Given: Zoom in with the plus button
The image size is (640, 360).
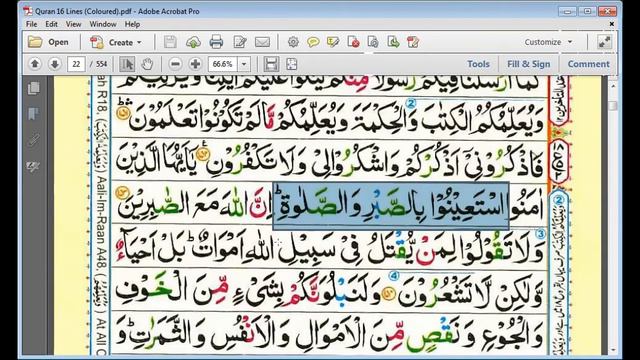Looking at the screenshot, I should 196,64.
